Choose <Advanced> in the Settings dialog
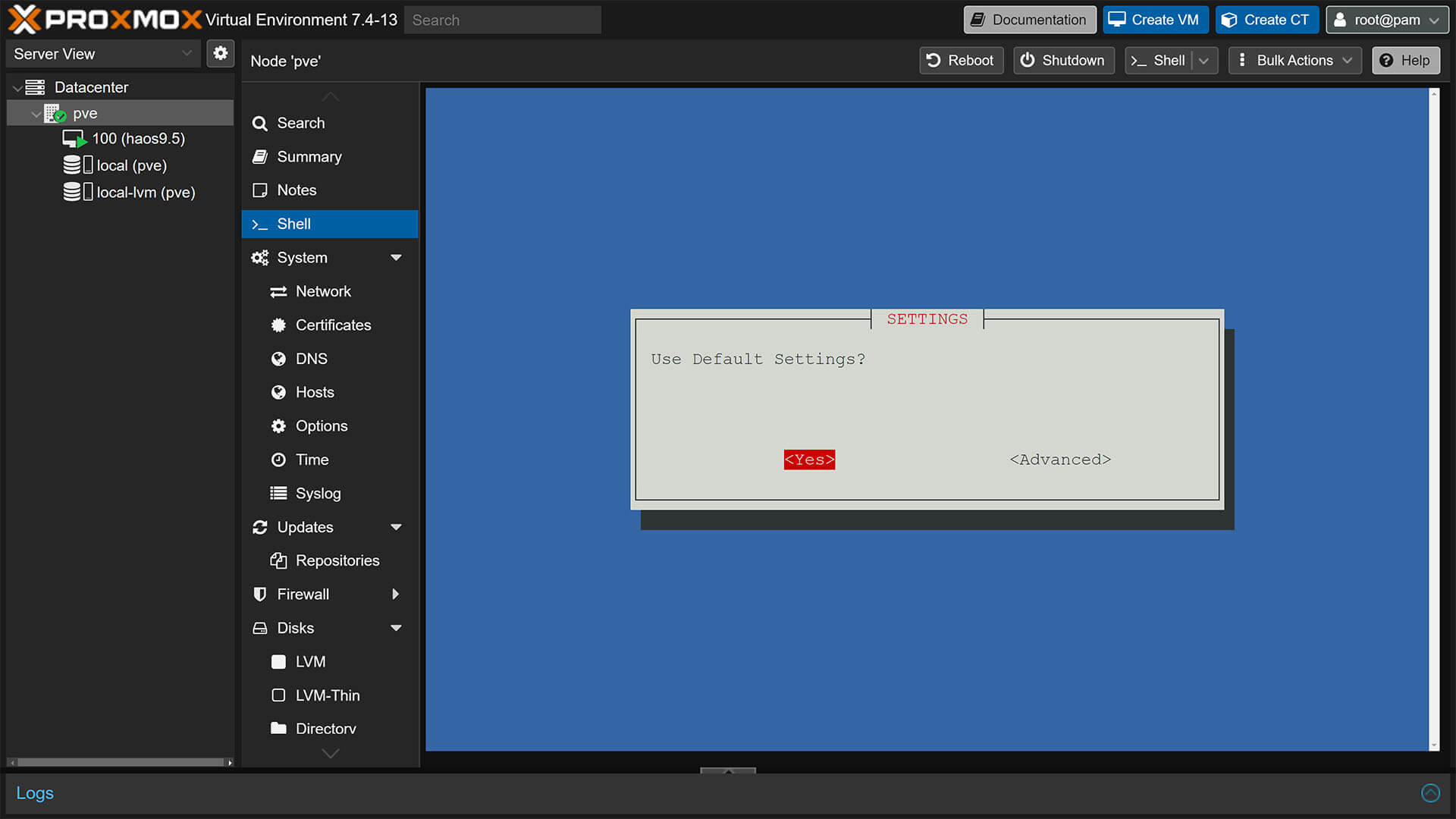 (1059, 460)
